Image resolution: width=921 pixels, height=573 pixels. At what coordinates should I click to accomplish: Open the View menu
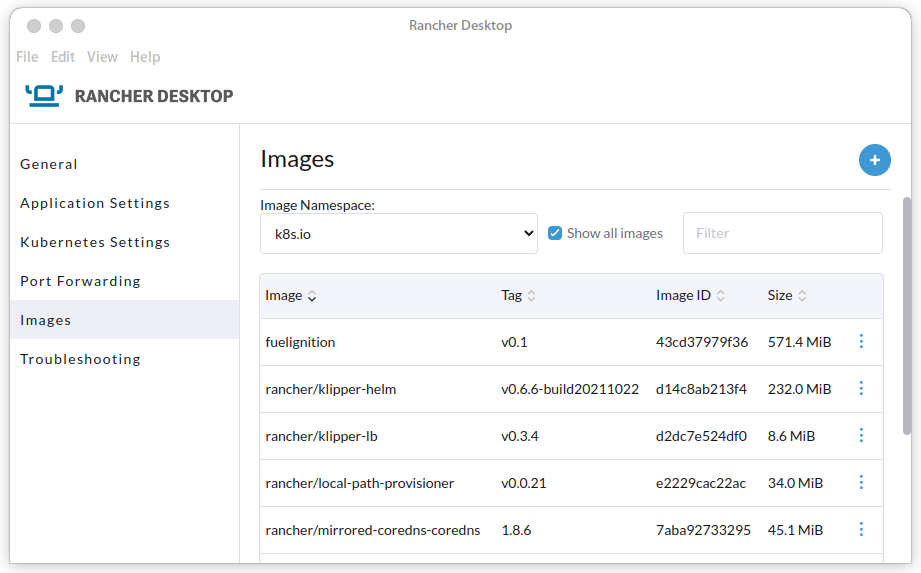point(102,57)
